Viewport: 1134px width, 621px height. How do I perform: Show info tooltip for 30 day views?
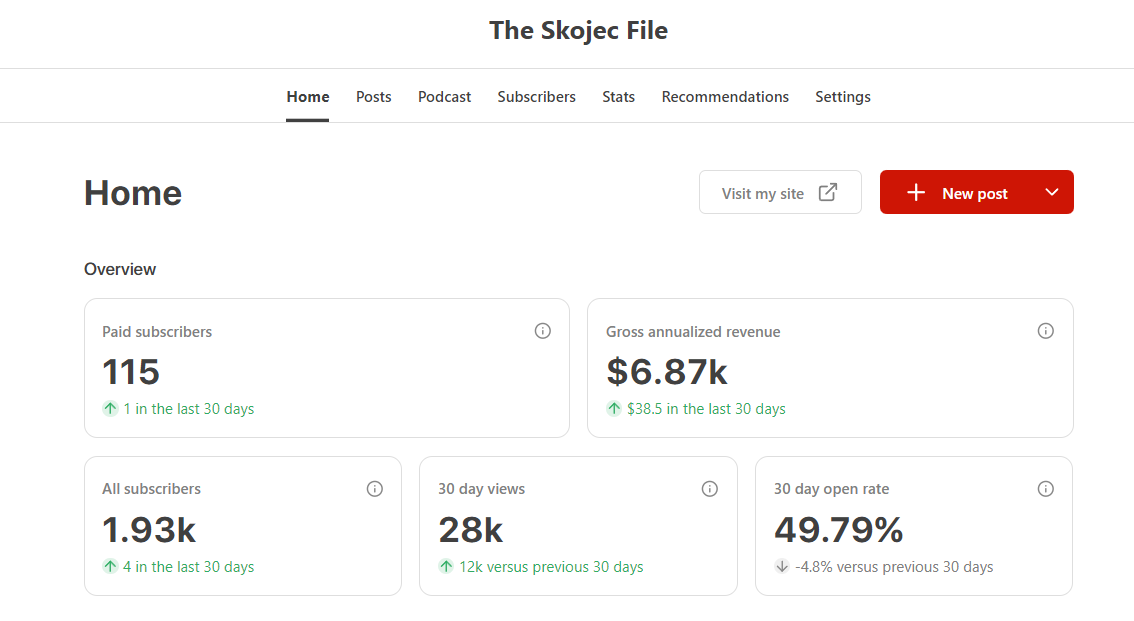pos(710,489)
